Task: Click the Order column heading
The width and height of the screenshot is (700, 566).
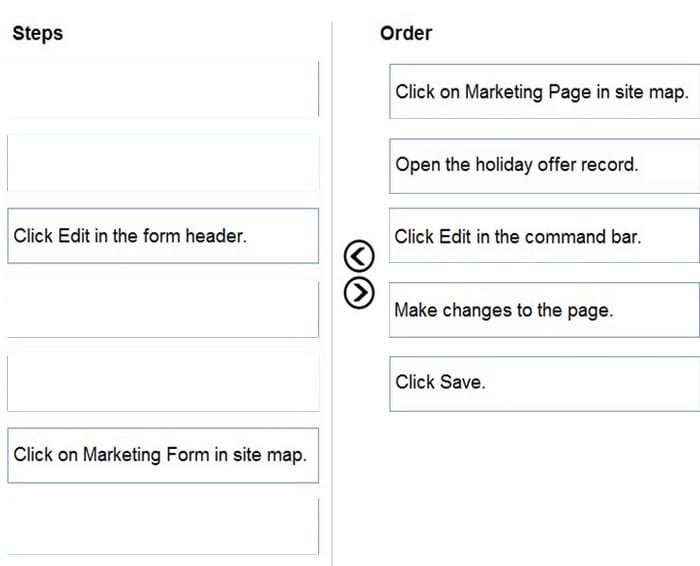Action: (406, 33)
